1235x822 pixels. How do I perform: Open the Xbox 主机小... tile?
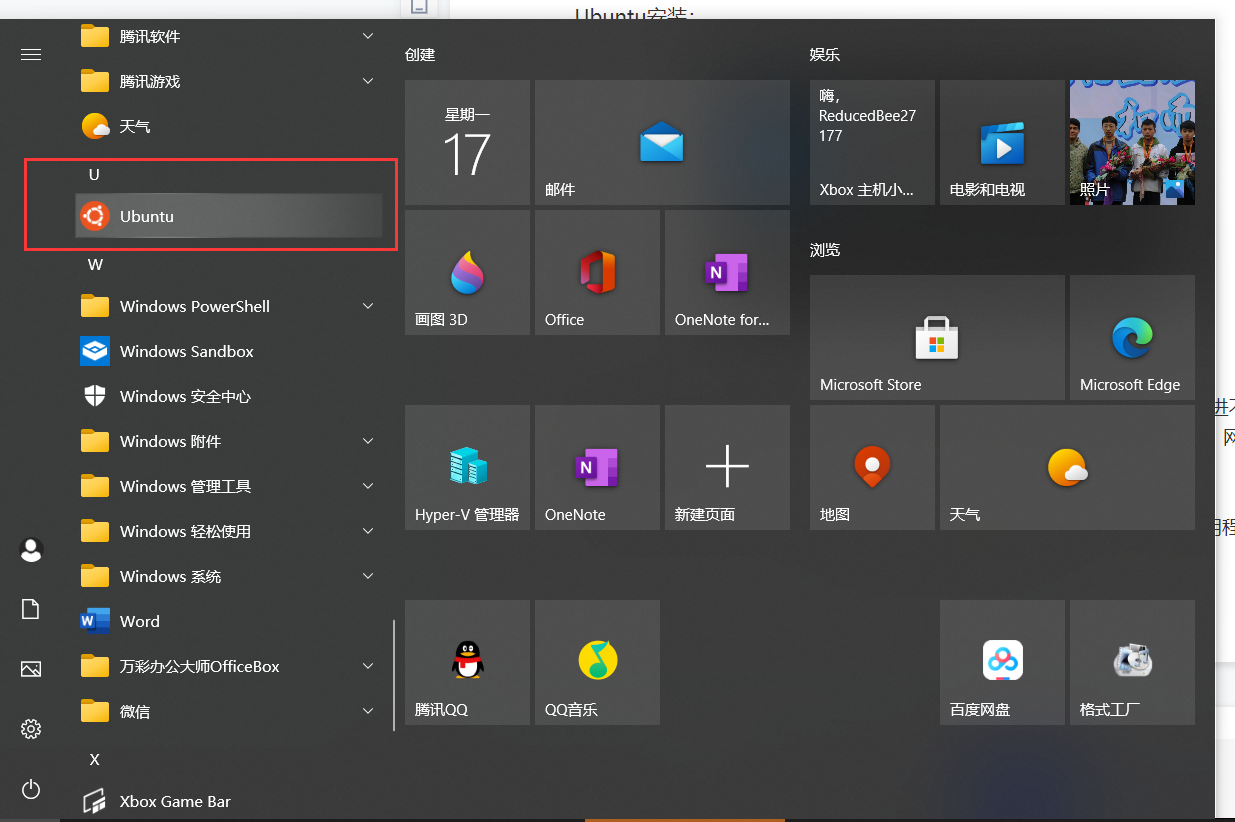click(x=872, y=143)
